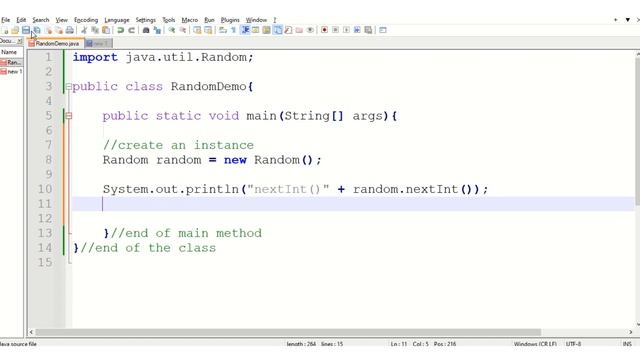This screenshot has width=640, height=360.
Task: Close the Document List panel
Action: (x=20, y=41)
